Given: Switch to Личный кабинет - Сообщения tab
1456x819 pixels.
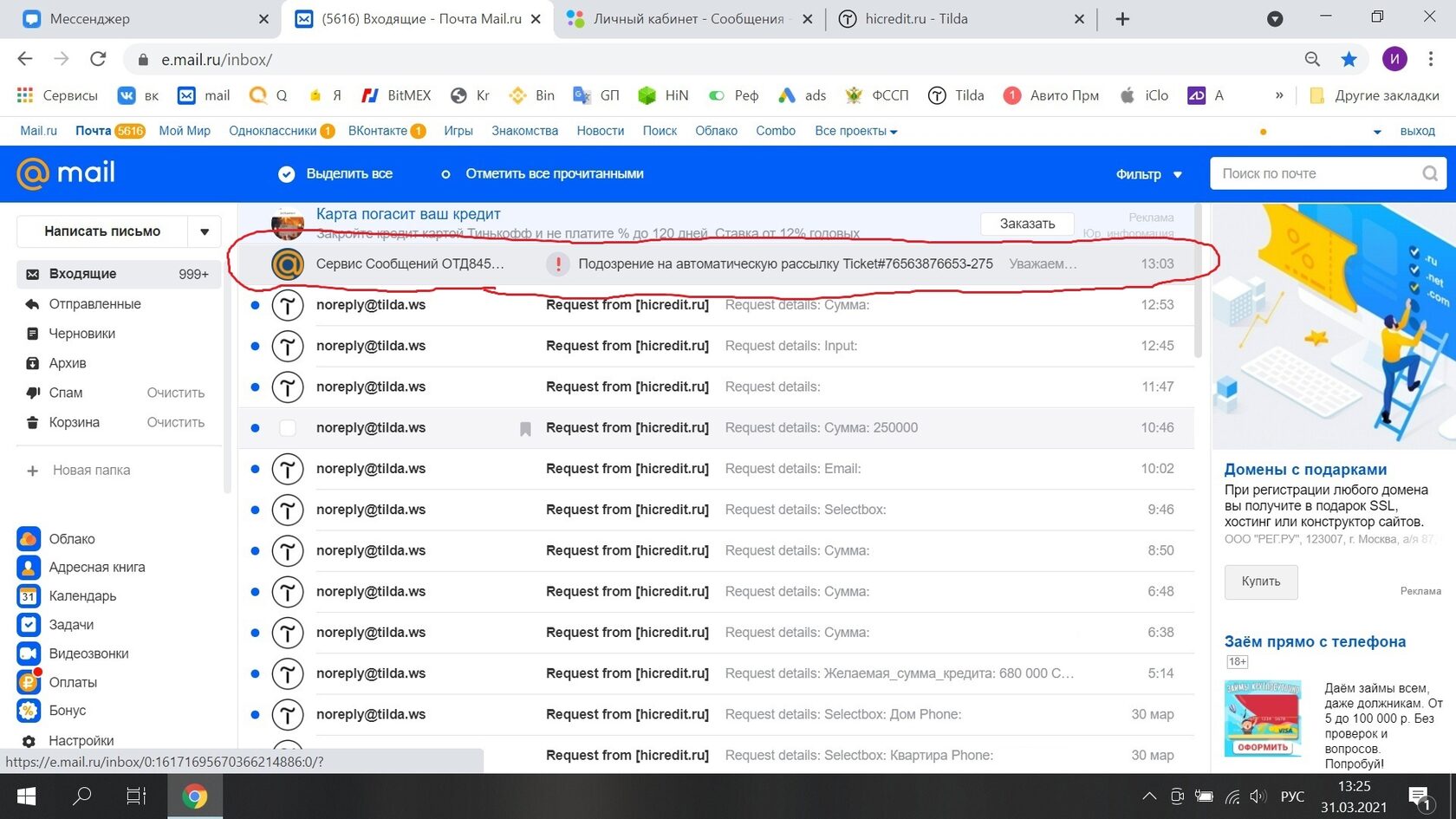Looking at the screenshot, I should coord(689,19).
